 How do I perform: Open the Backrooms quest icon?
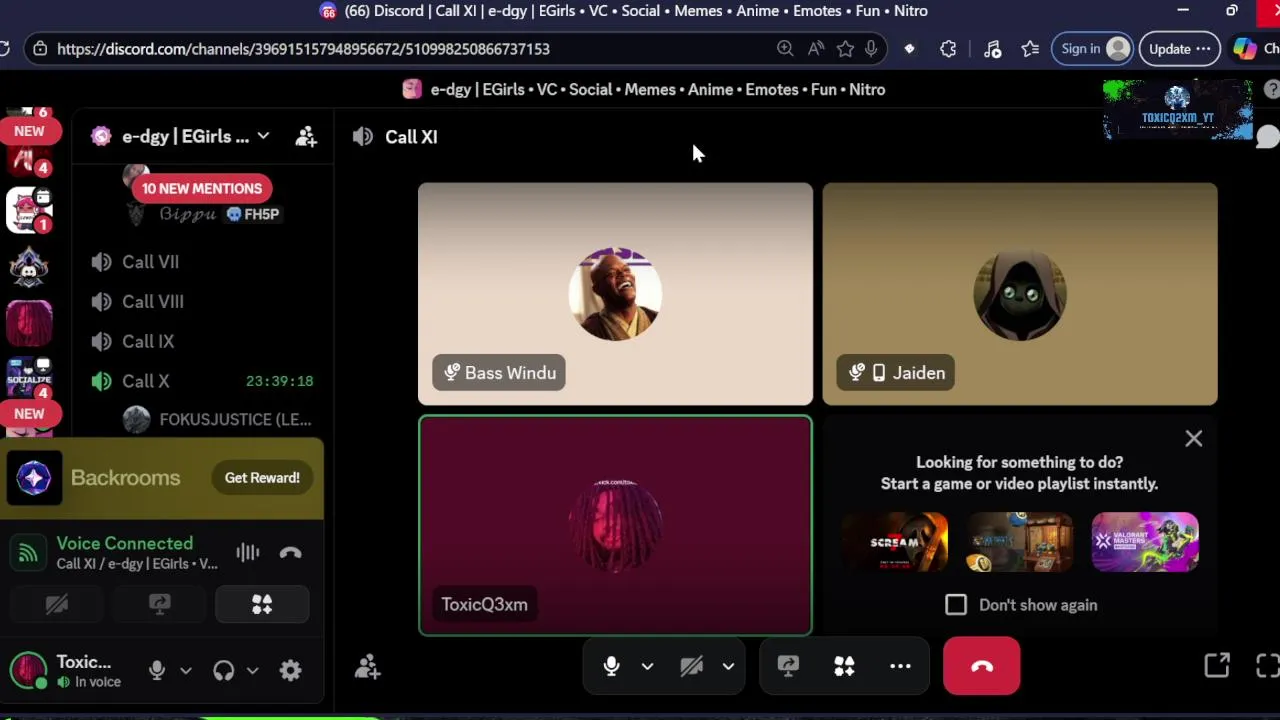[x=33, y=478]
